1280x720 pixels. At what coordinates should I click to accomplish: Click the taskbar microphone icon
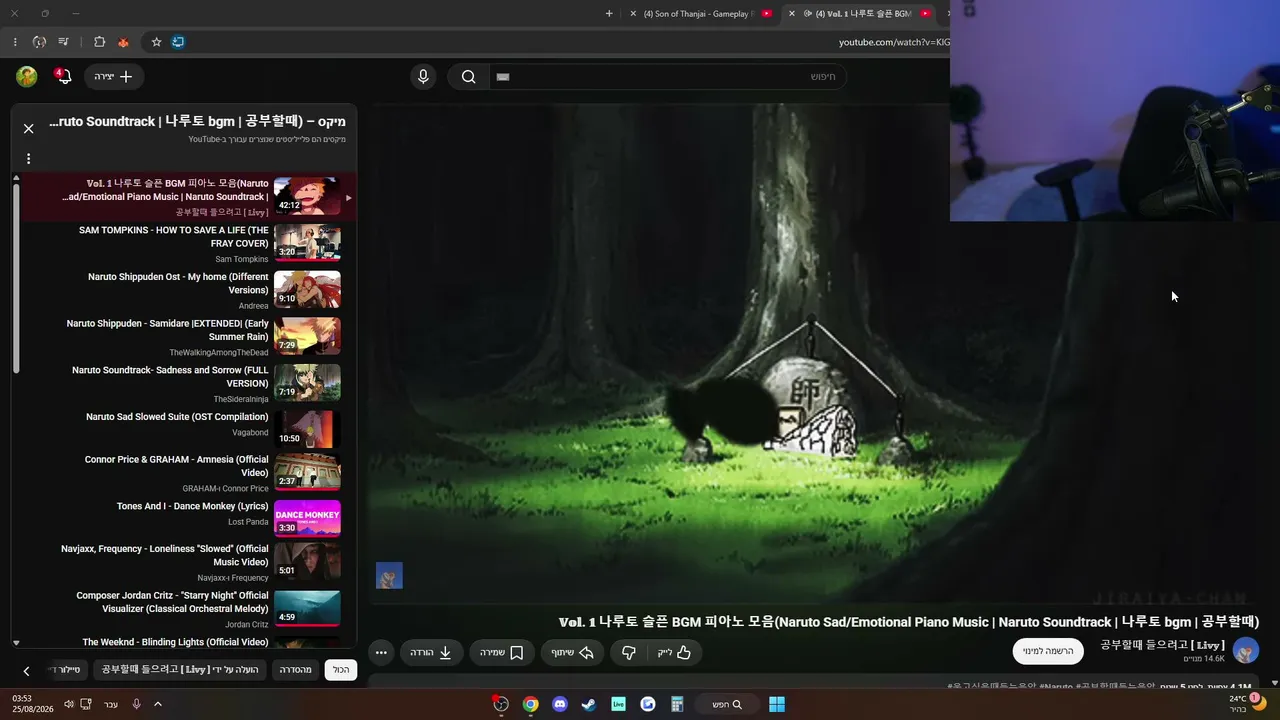point(136,704)
